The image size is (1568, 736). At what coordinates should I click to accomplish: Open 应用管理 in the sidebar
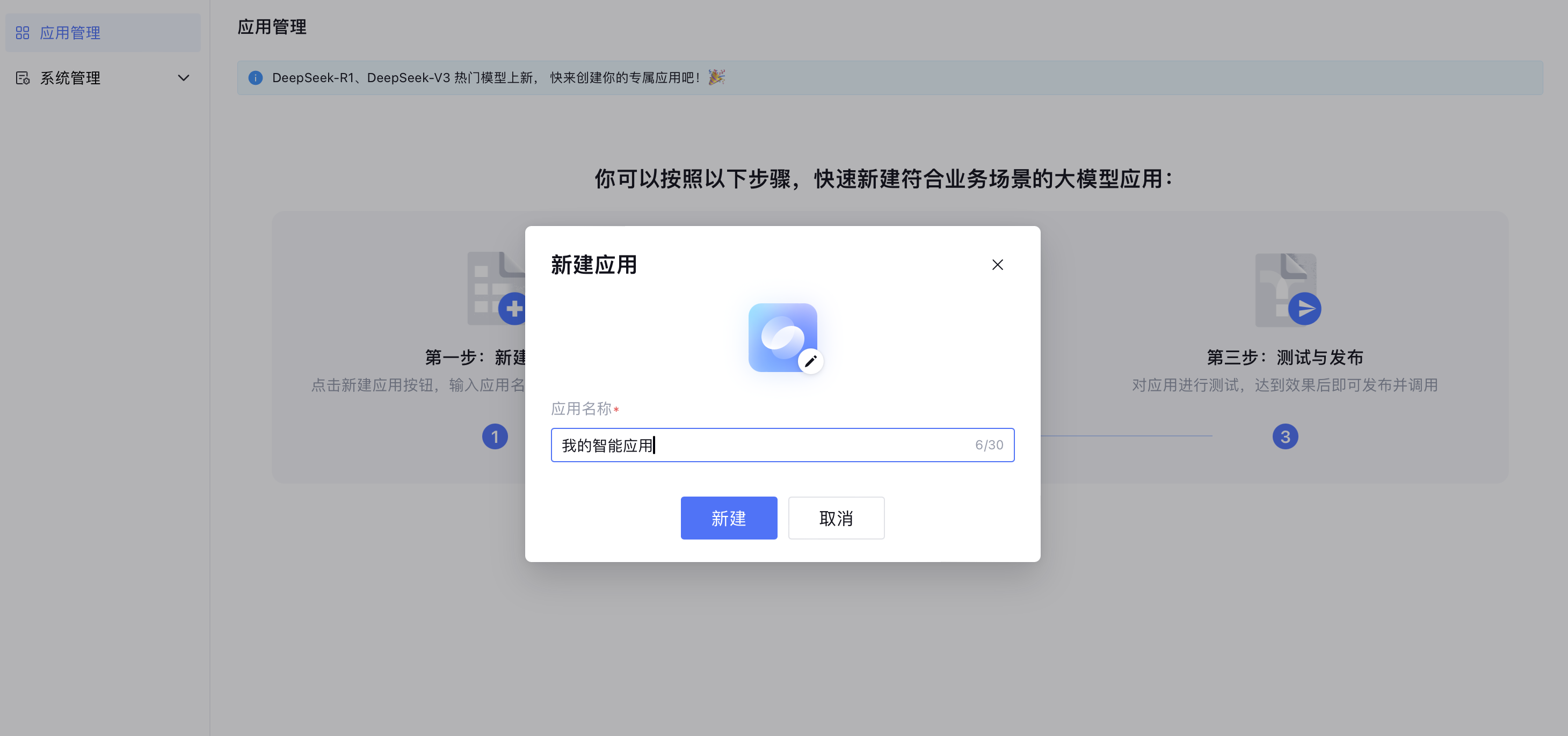coord(70,33)
